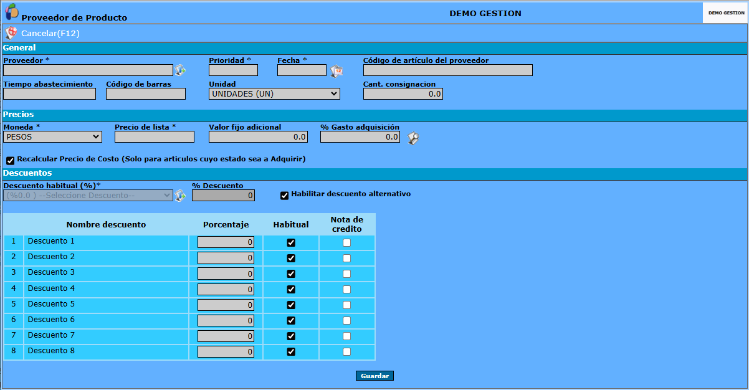
Task: Check Nota de credito for Descuento 7
Action: tap(347, 336)
